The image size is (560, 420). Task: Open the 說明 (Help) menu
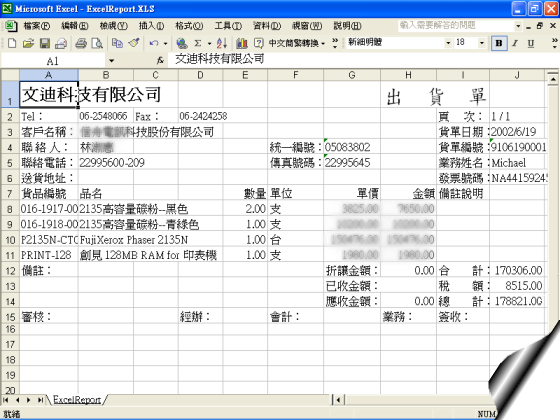click(x=347, y=26)
